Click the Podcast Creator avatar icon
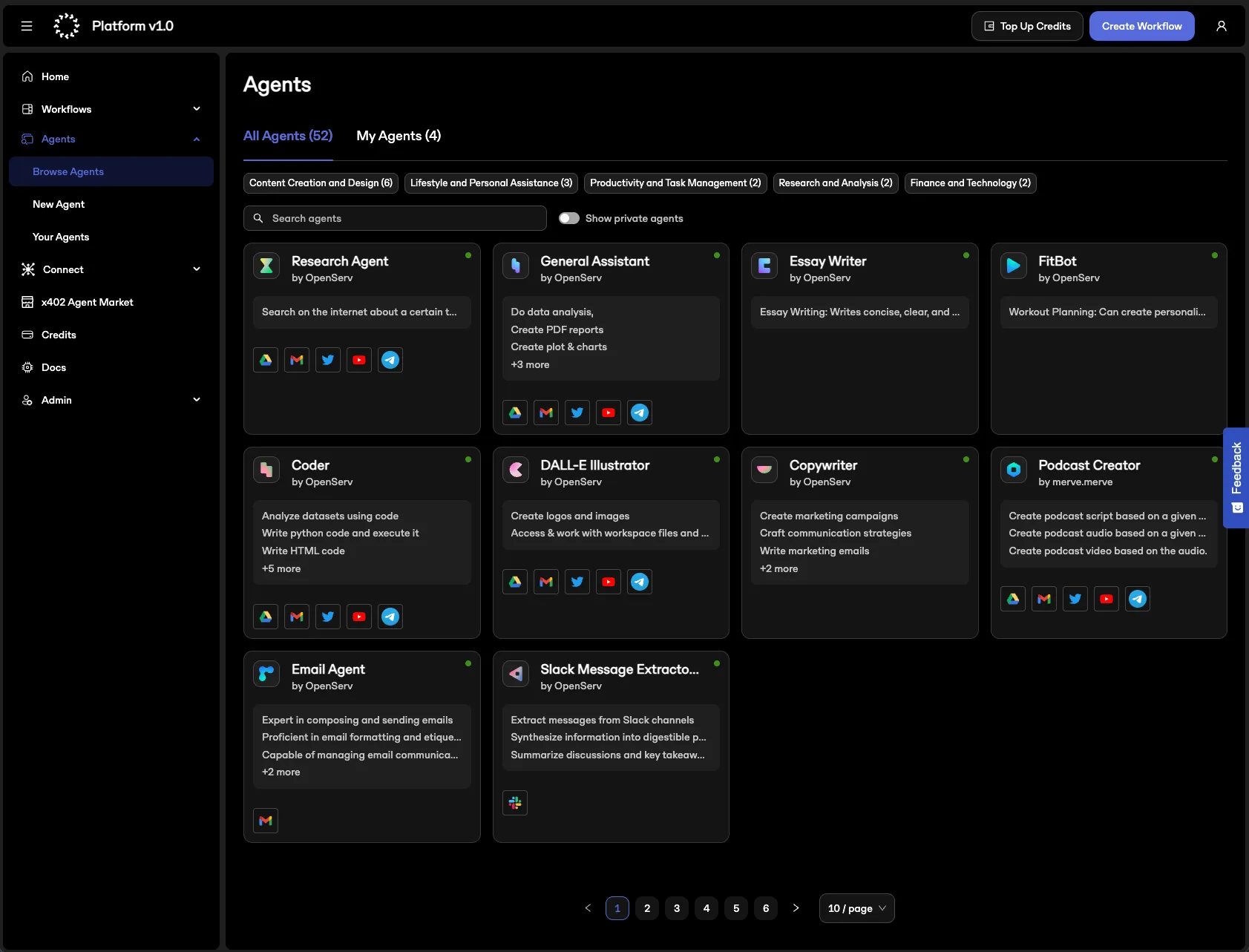 tap(1014, 470)
